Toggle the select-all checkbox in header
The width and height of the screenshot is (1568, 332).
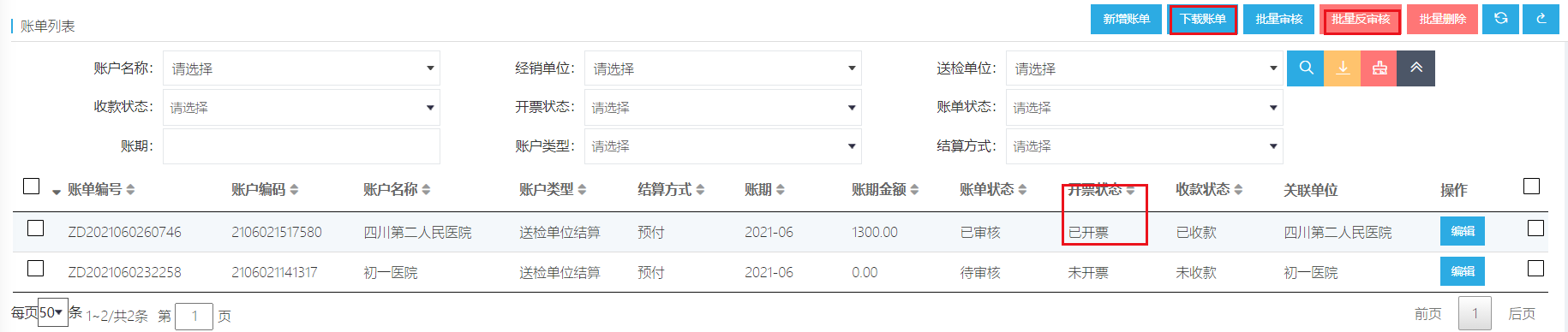tap(31, 187)
